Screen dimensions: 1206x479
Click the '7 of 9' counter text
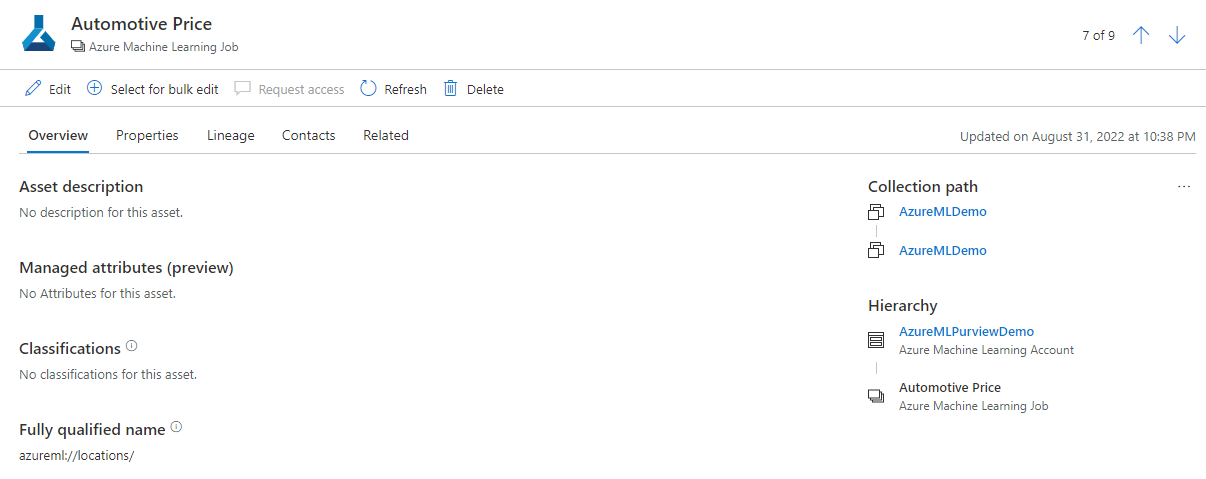(1098, 35)
